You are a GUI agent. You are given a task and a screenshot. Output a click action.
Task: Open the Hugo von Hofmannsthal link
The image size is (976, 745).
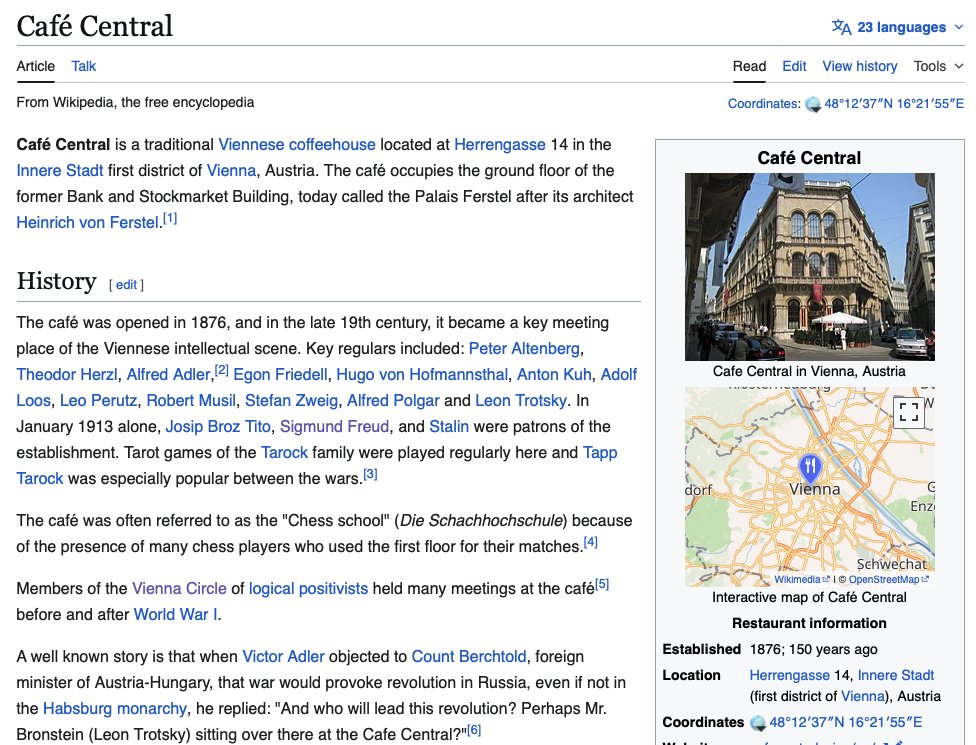422,375
